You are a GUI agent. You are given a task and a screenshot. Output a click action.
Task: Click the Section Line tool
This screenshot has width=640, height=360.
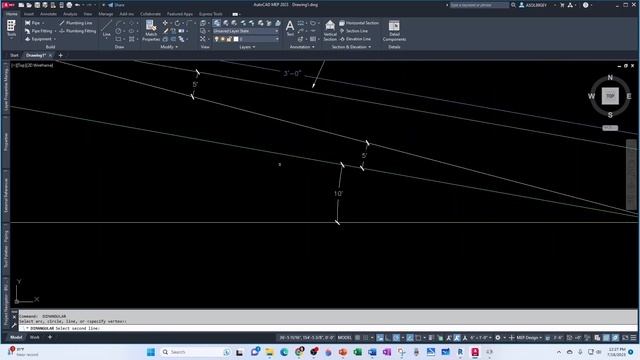click(x=353, y=31)
